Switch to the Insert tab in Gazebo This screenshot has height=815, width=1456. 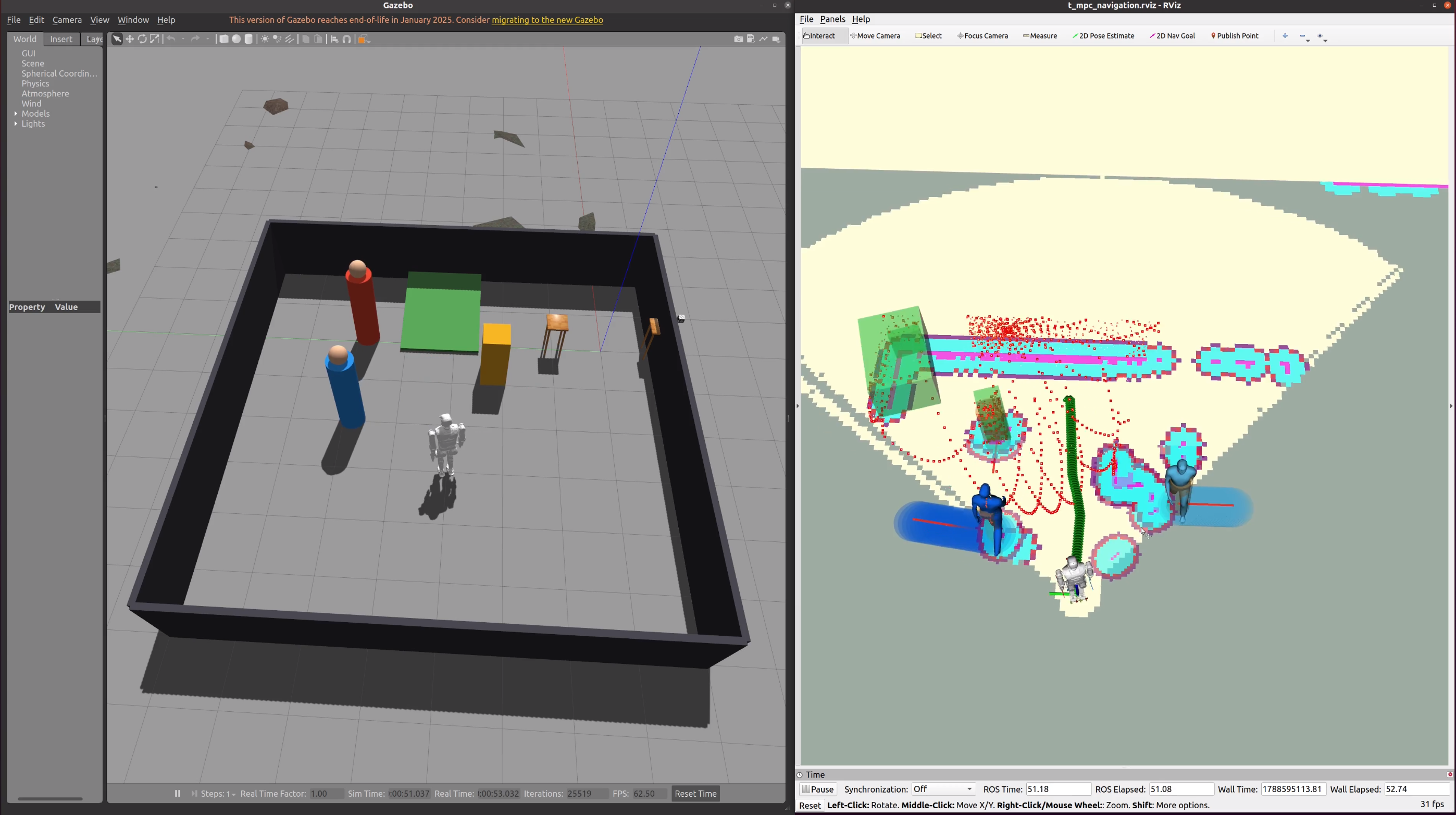click(61, 39)
